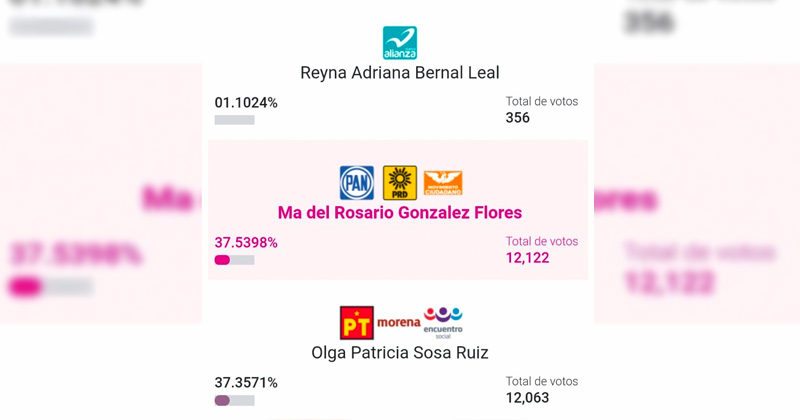The image size is (800, 420).
Task: Click the Movimiento Ciudadano orange logo
Action: (x=443, y=183)
